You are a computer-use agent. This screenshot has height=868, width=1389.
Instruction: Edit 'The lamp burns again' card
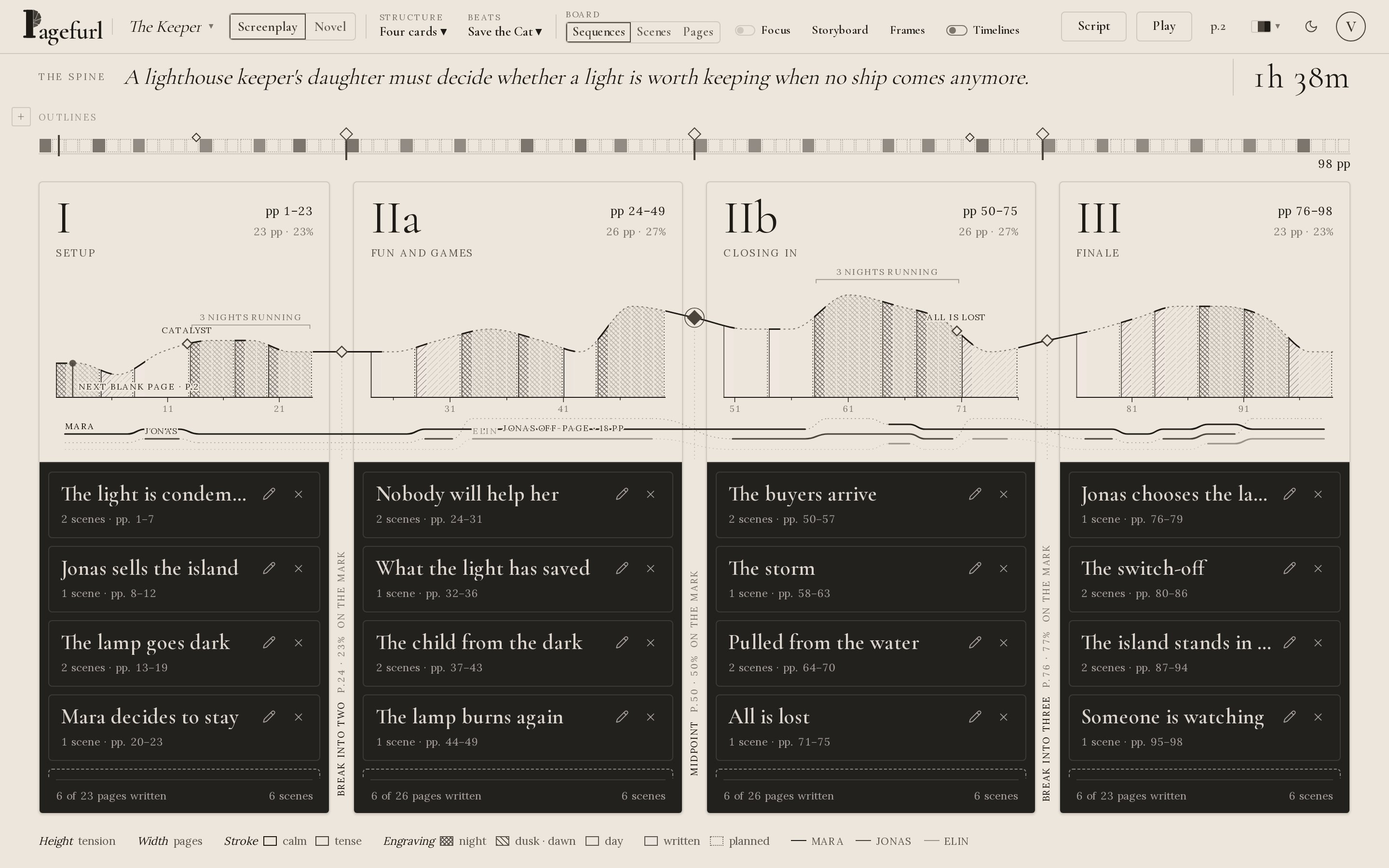(622, 717)
